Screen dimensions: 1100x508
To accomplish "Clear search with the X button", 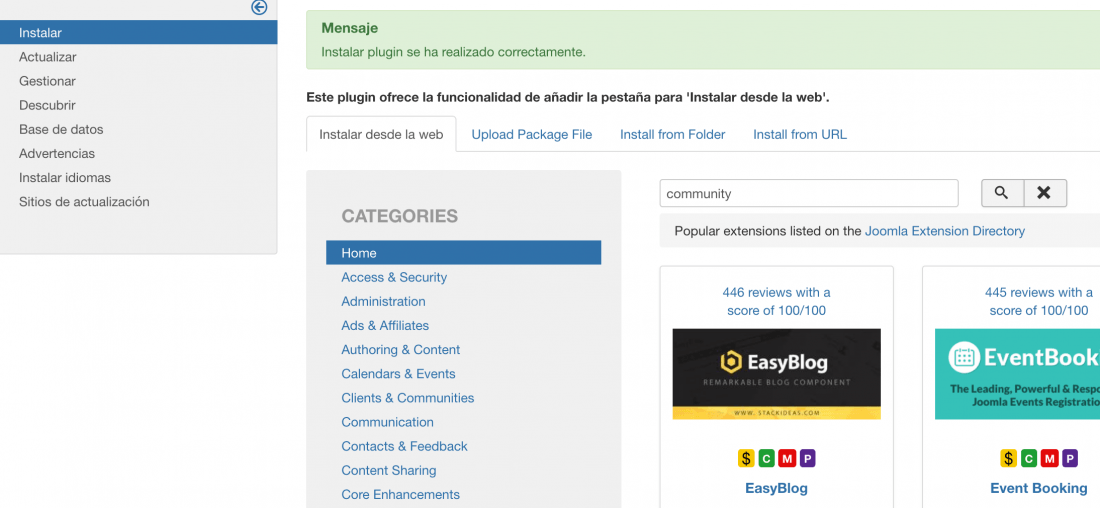I will [x=1045, y=193].
